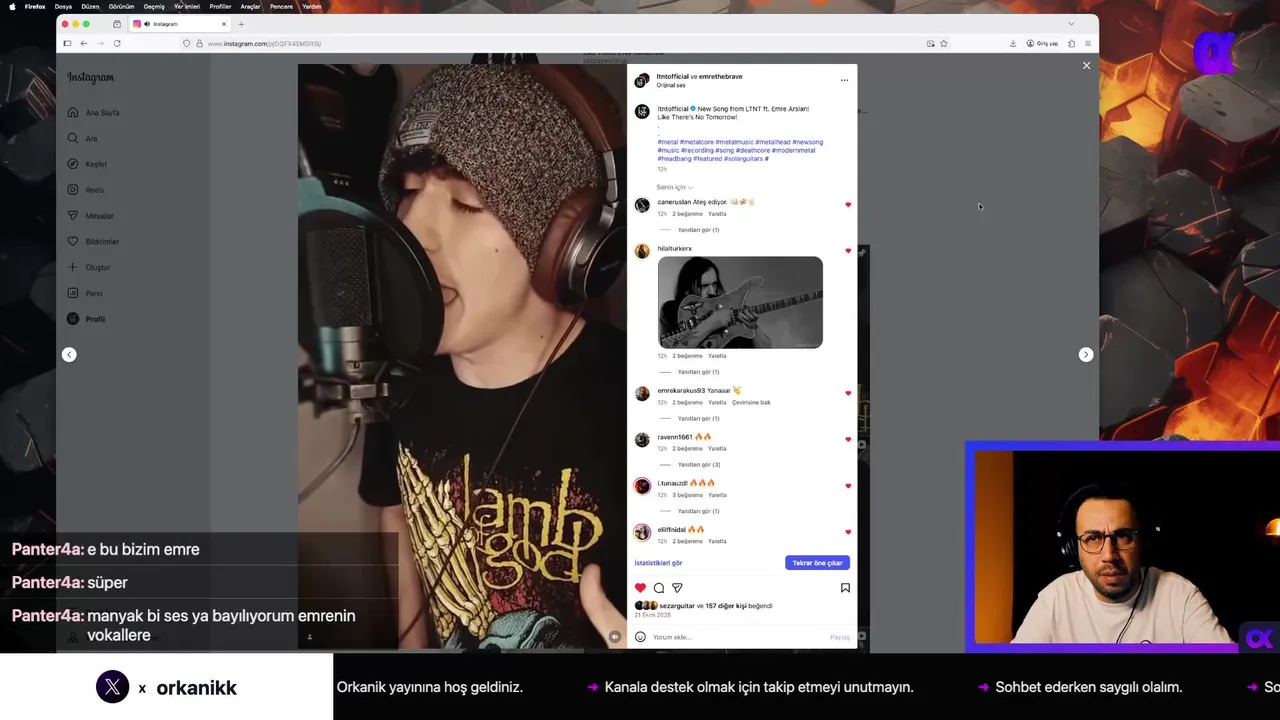Expand replies under hilalturkerx comment

click(698, 372)
